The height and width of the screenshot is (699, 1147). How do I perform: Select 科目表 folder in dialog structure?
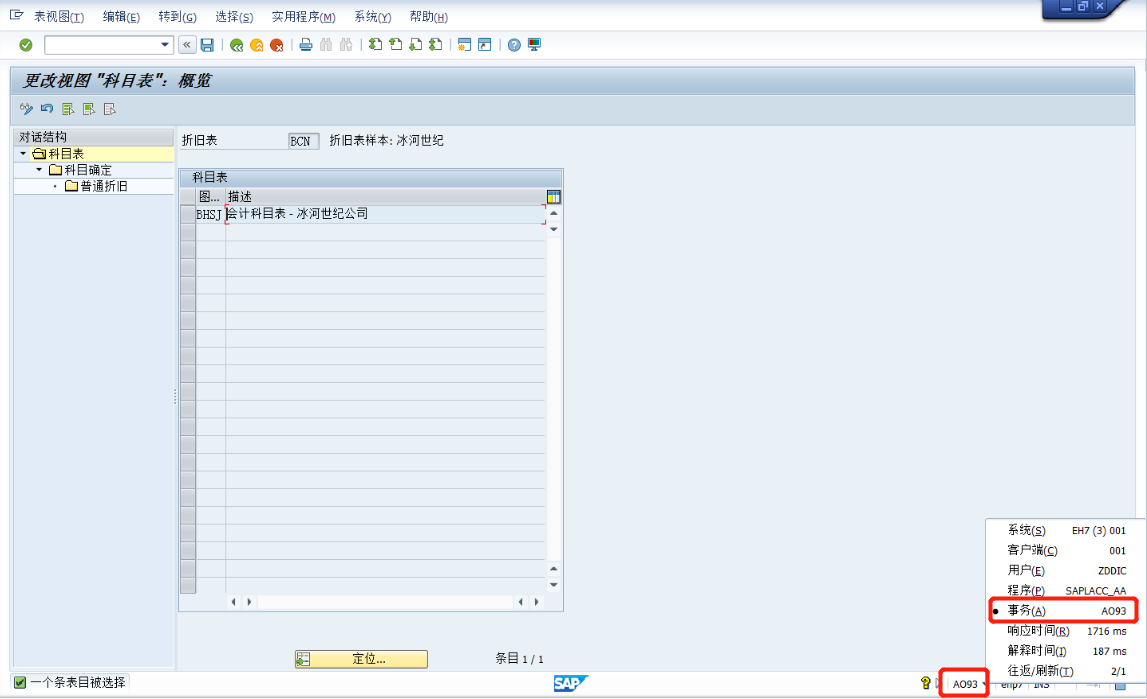point(59,154)
